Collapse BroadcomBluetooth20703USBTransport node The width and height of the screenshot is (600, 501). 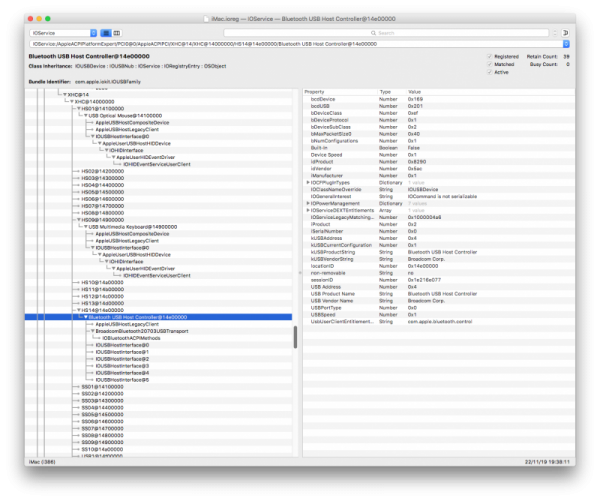tap(93, 331)
